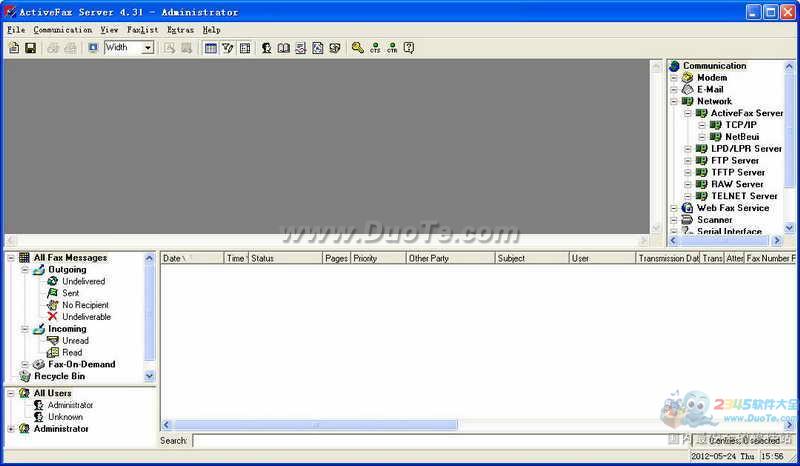Open the users icon in toolbar
The image size is (800, 466).
click(266, 48)
